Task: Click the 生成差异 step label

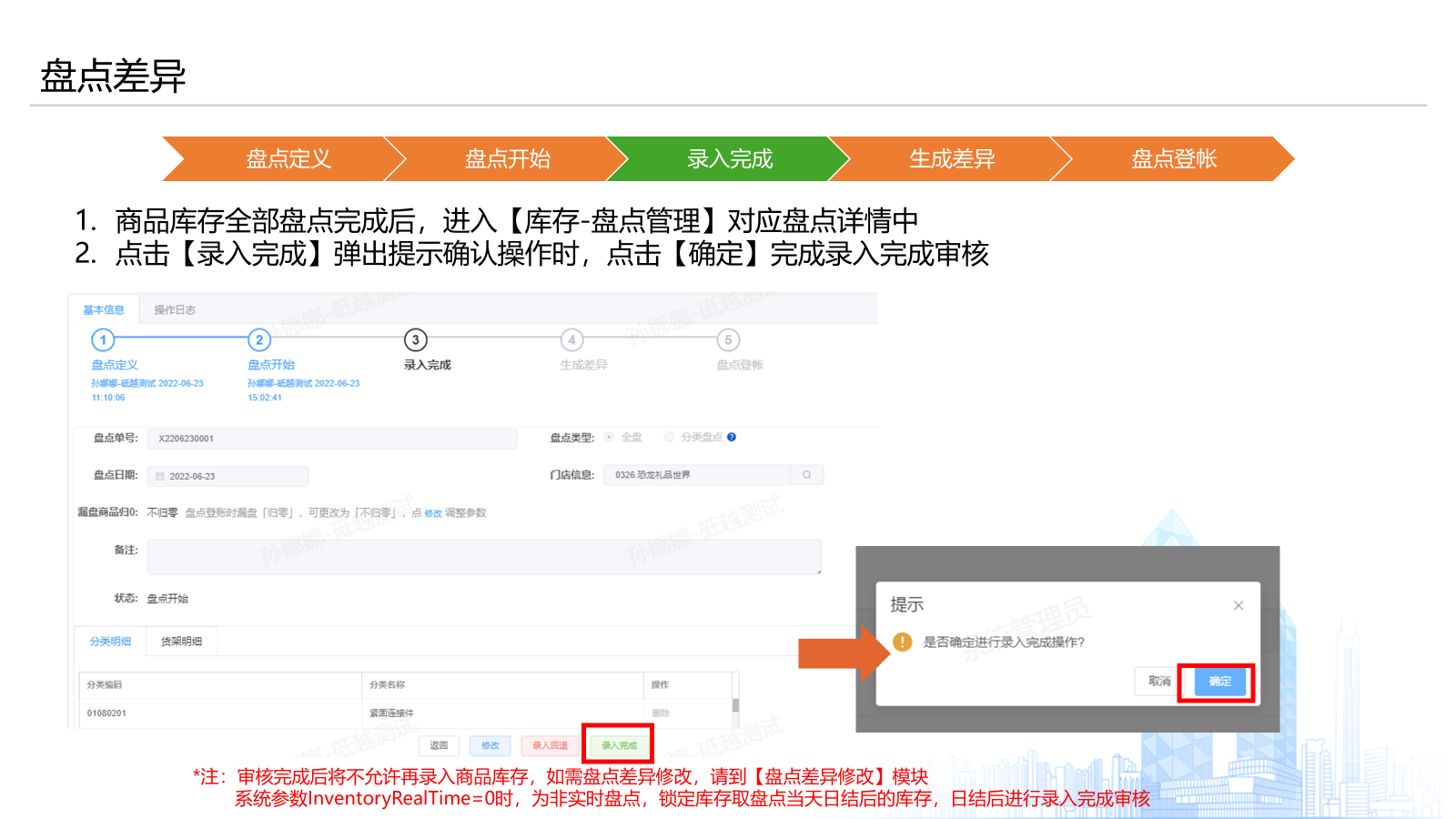Action: point(583,365)
